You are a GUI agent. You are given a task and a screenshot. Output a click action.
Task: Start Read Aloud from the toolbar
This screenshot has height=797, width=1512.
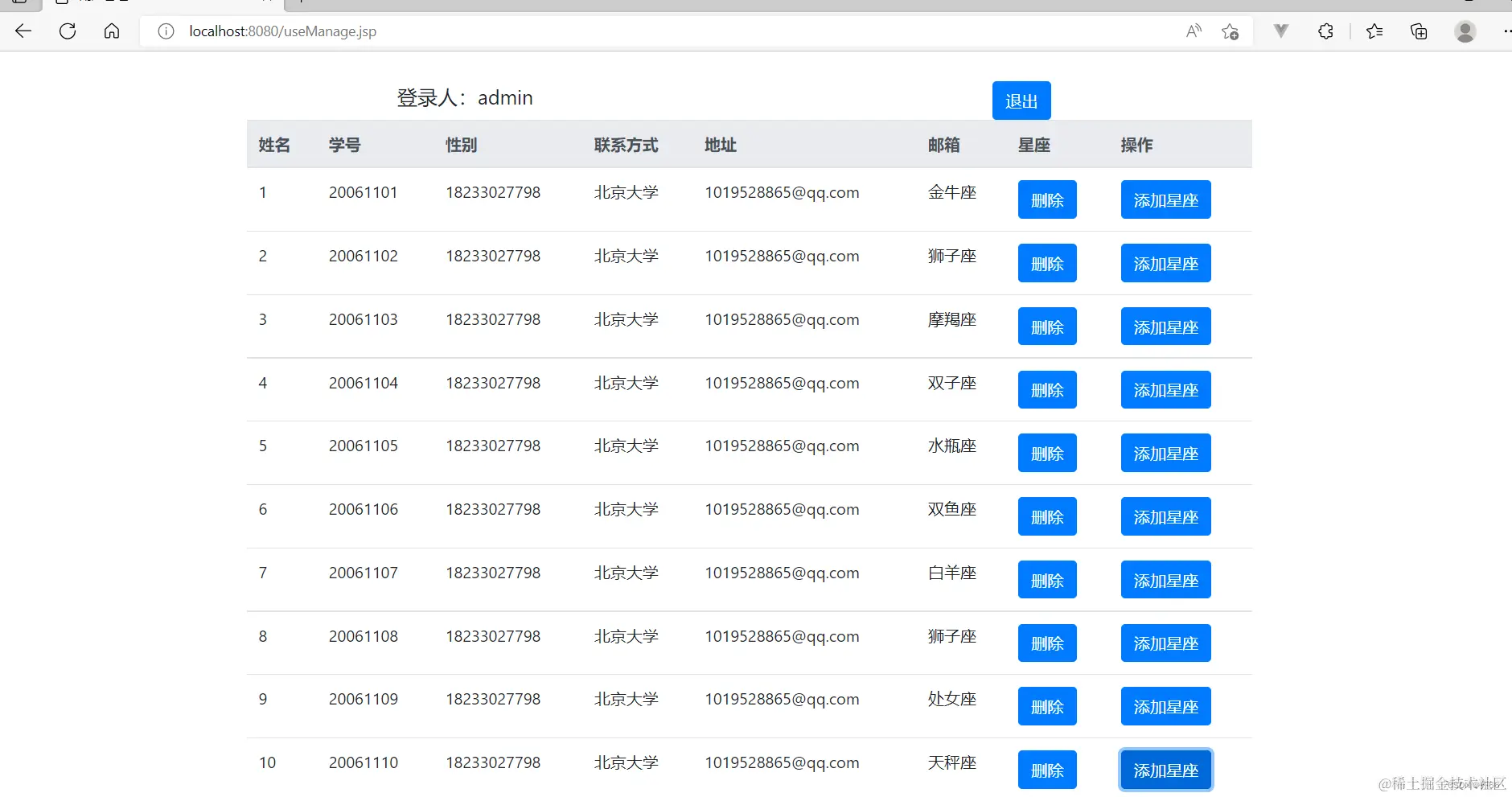coord(1194,31)
